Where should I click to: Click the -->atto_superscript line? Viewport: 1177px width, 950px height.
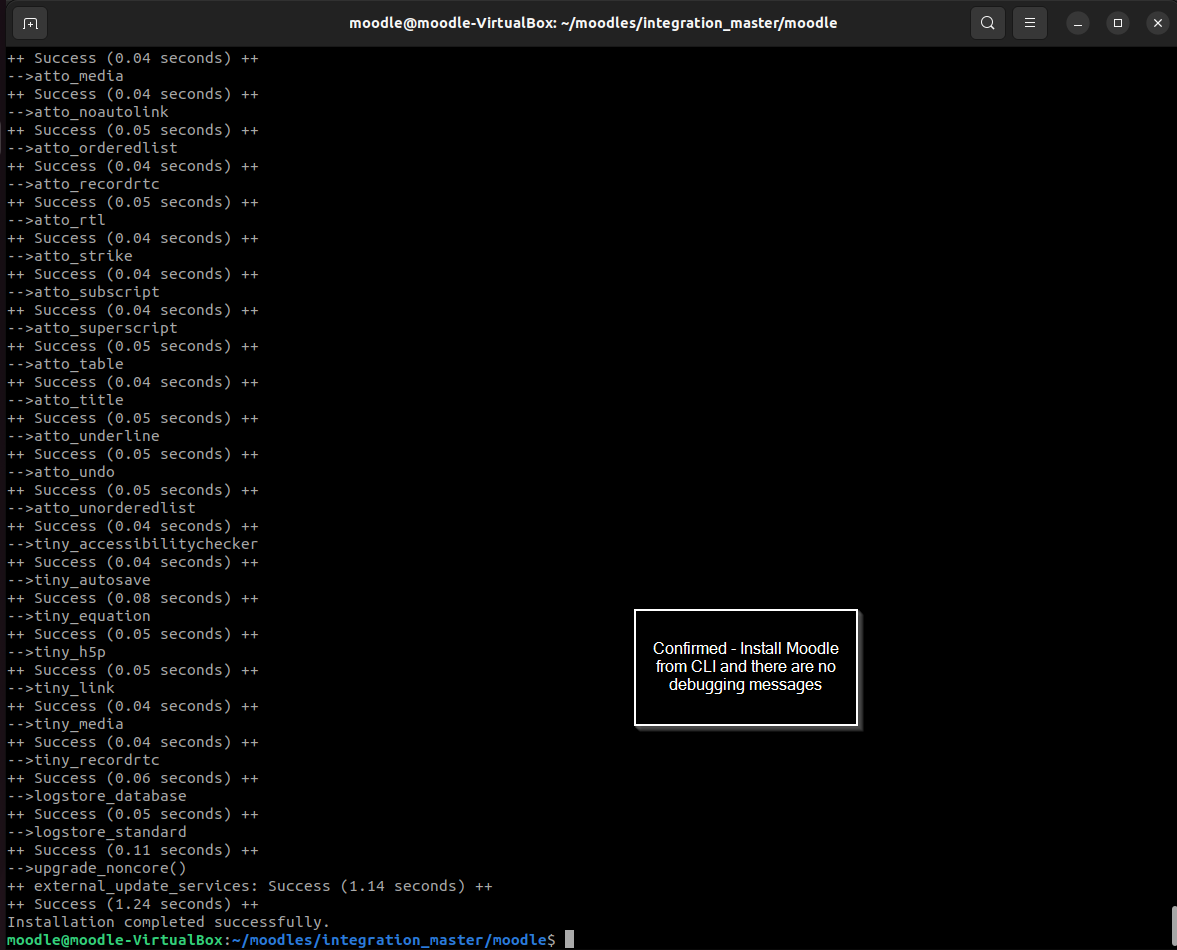[92, 328]
